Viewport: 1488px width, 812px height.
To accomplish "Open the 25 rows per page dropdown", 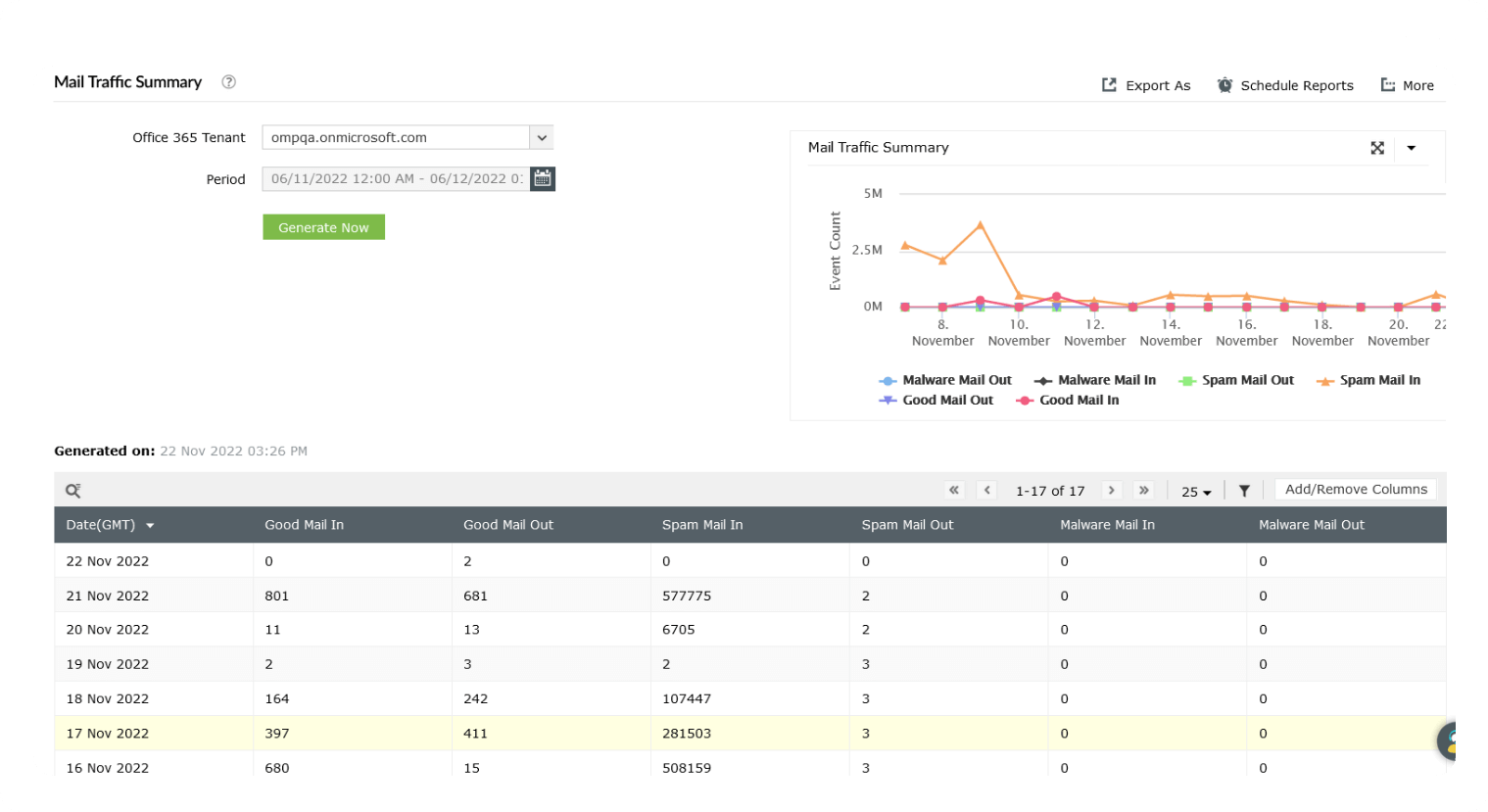I will tap(1196, 491).
